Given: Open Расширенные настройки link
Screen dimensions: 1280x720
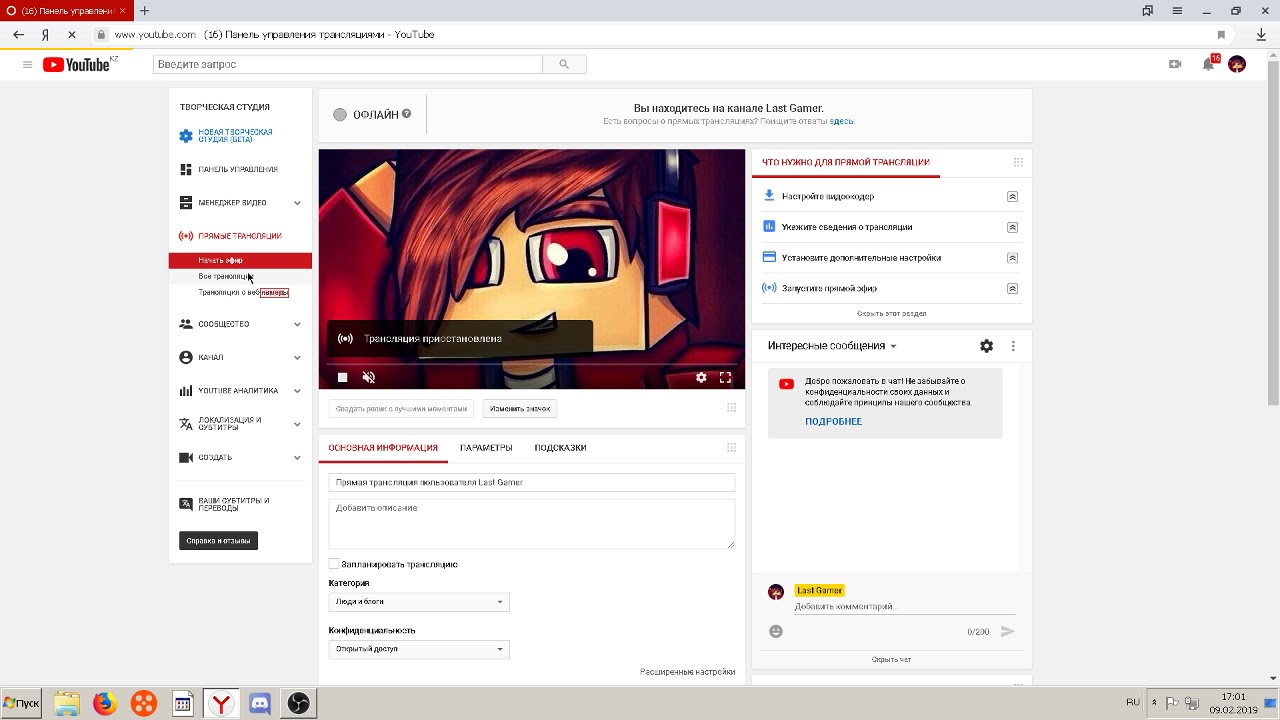Looking at the screenshot, I should pyautogui.click(x=687, y=672).
